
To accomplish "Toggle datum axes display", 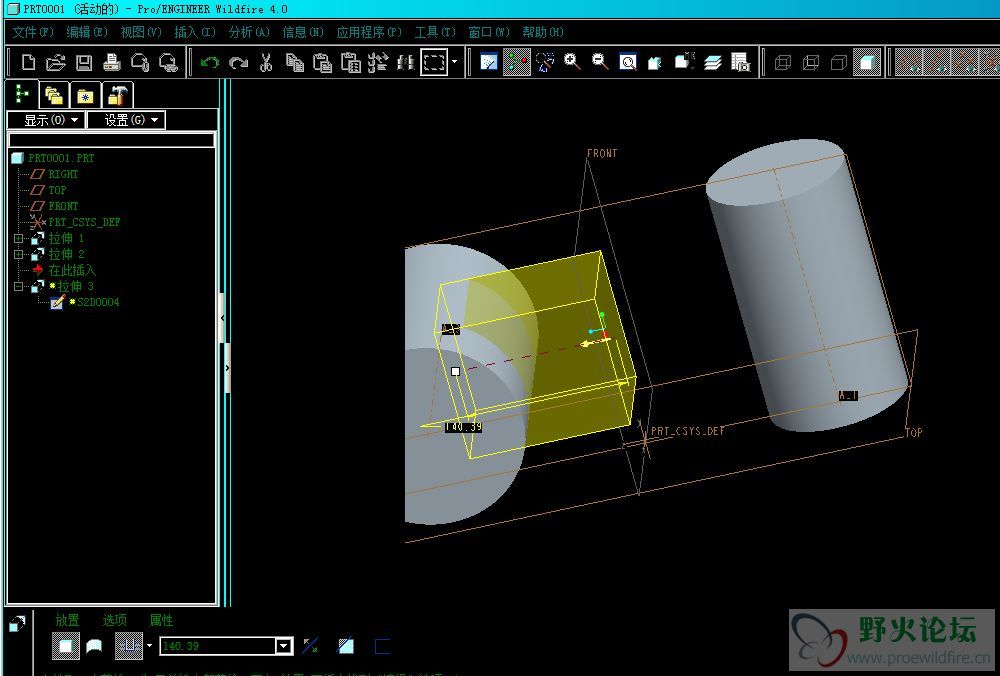I will (x=937, y=62).
